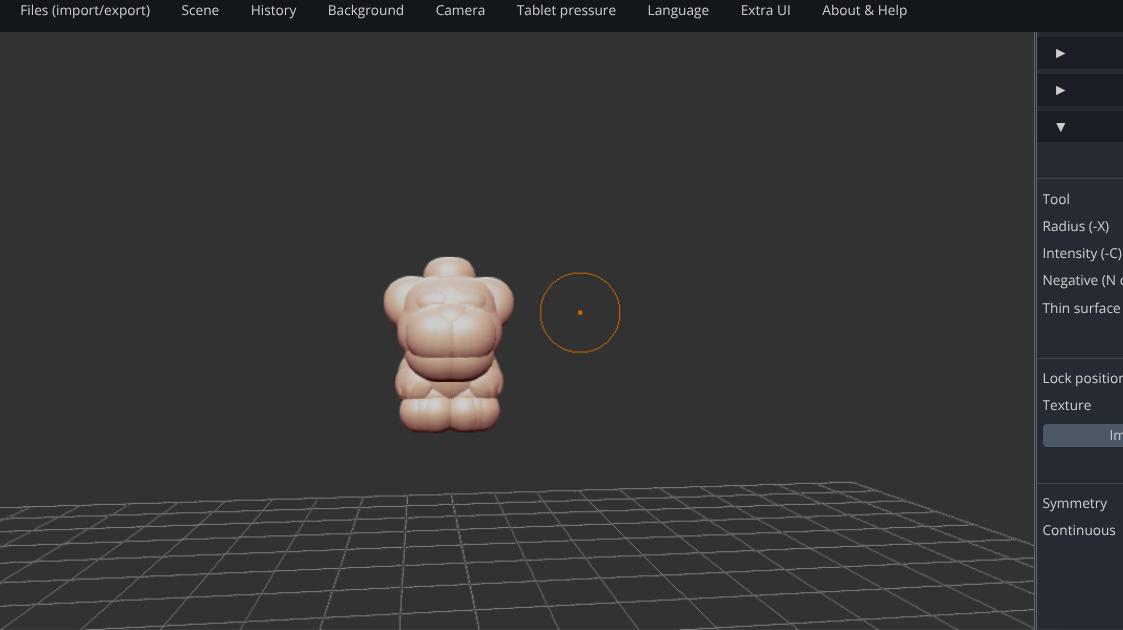Screen dimensions: 1123x630
Task: Collapse the expanded panel with the down arrow
Action: [1061, 127]
